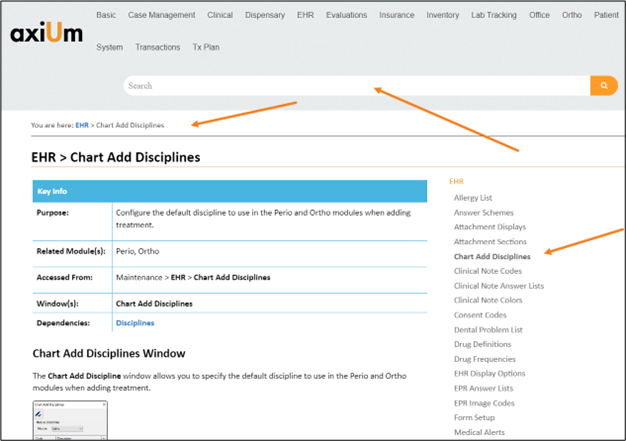Go to Consent Codes topic
This screenshot has width=626, height=441.
480,315
